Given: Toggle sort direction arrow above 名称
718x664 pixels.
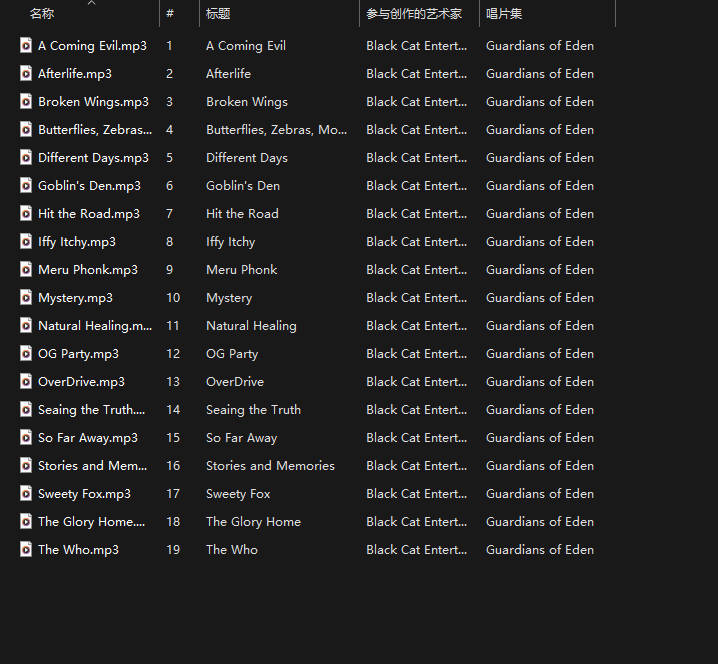Looking at the screenshot, I should coord(91,3).
